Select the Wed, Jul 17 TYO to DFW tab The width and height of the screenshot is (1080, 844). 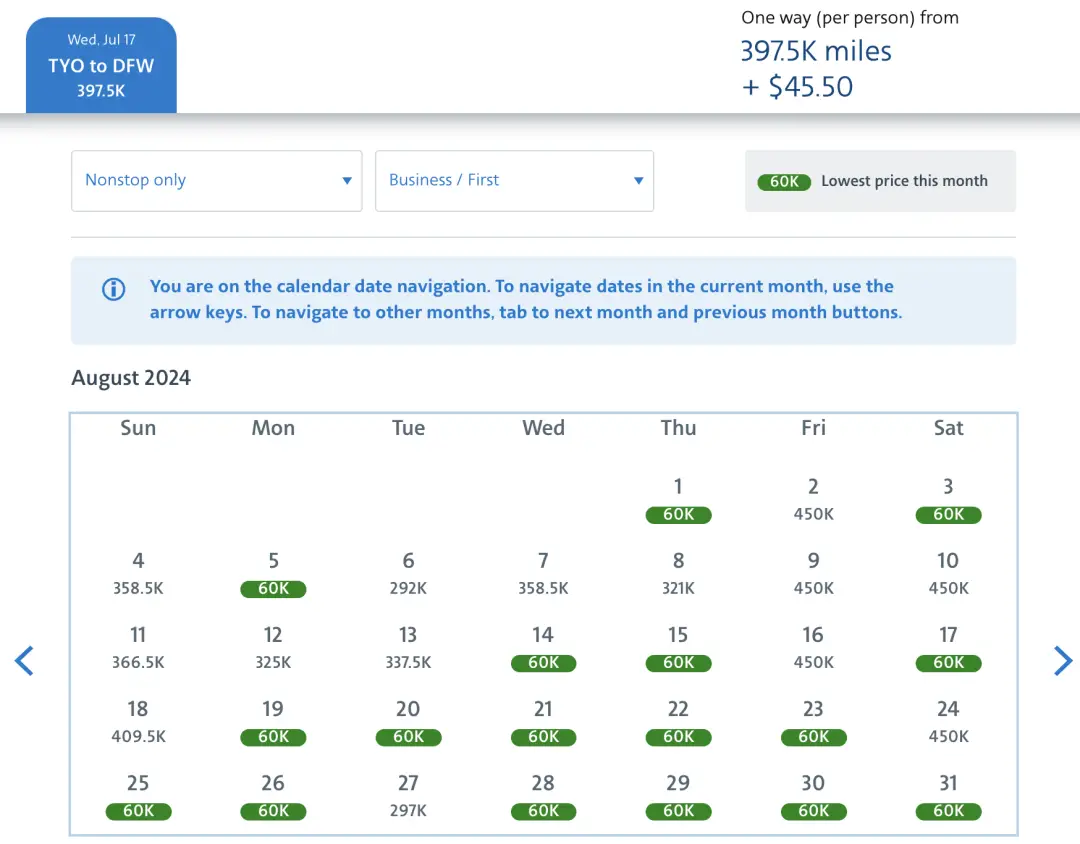[101, 66]
